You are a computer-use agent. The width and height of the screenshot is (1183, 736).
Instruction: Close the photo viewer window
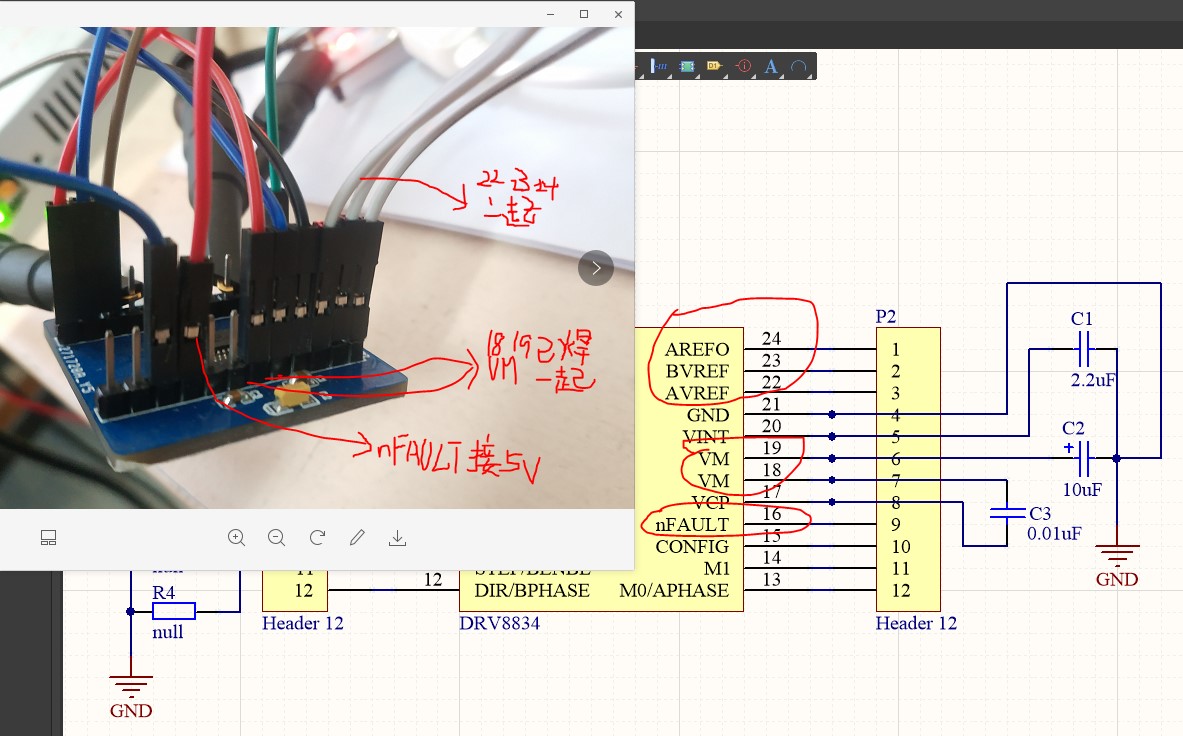pyautogui.click(x=618, y=14)
